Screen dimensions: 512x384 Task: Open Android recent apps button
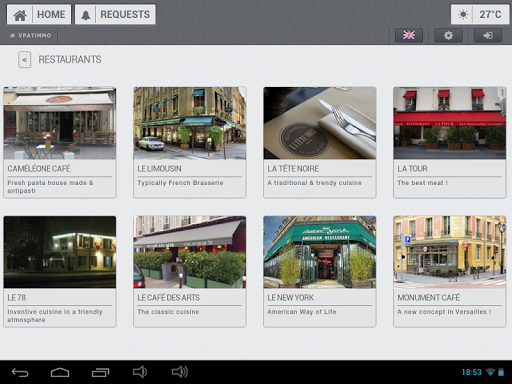point(100,372)
